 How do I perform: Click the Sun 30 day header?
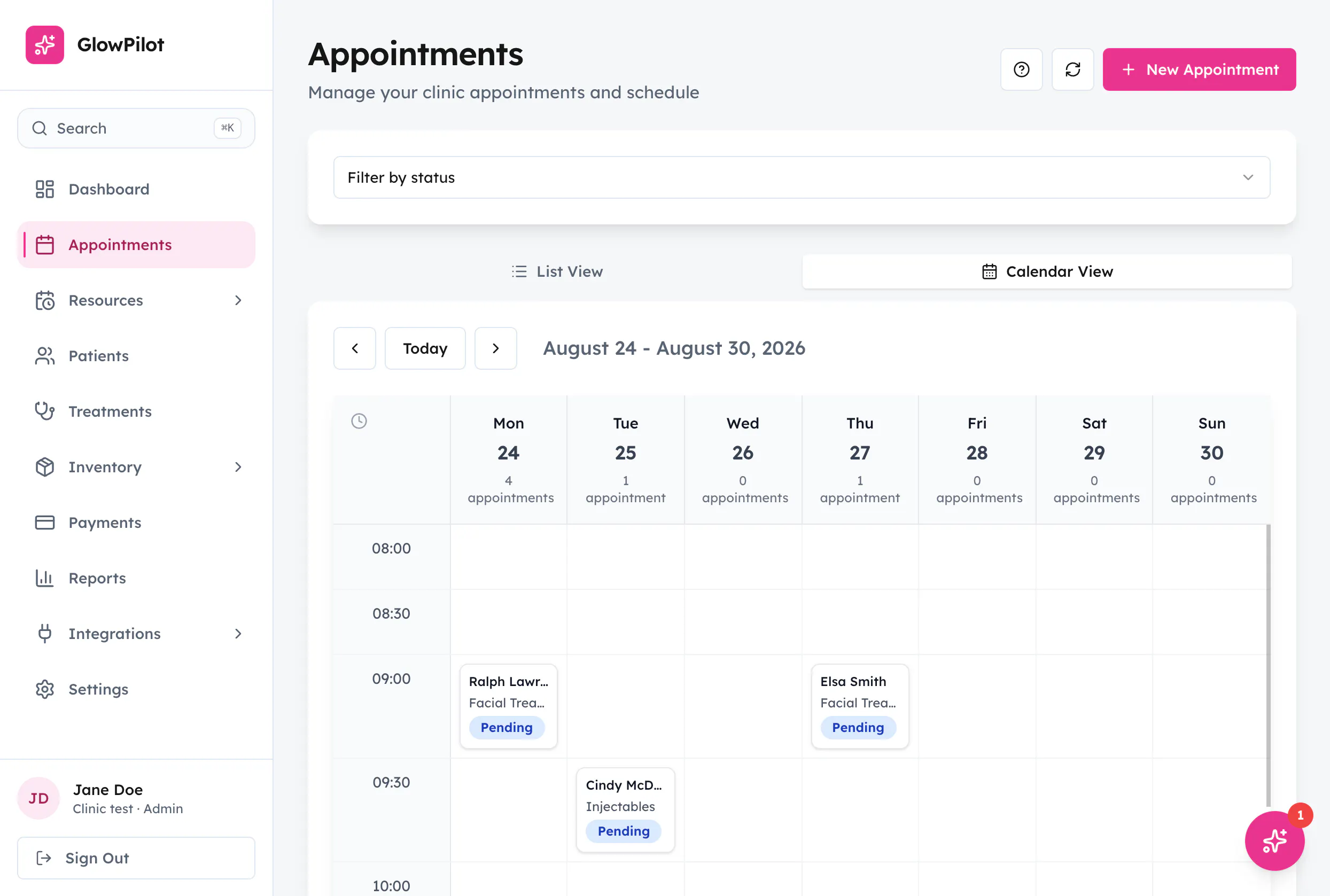1212,459
